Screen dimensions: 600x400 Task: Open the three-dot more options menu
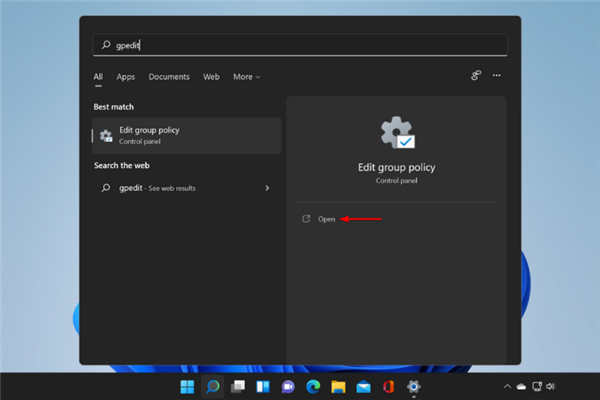(497, 76)
